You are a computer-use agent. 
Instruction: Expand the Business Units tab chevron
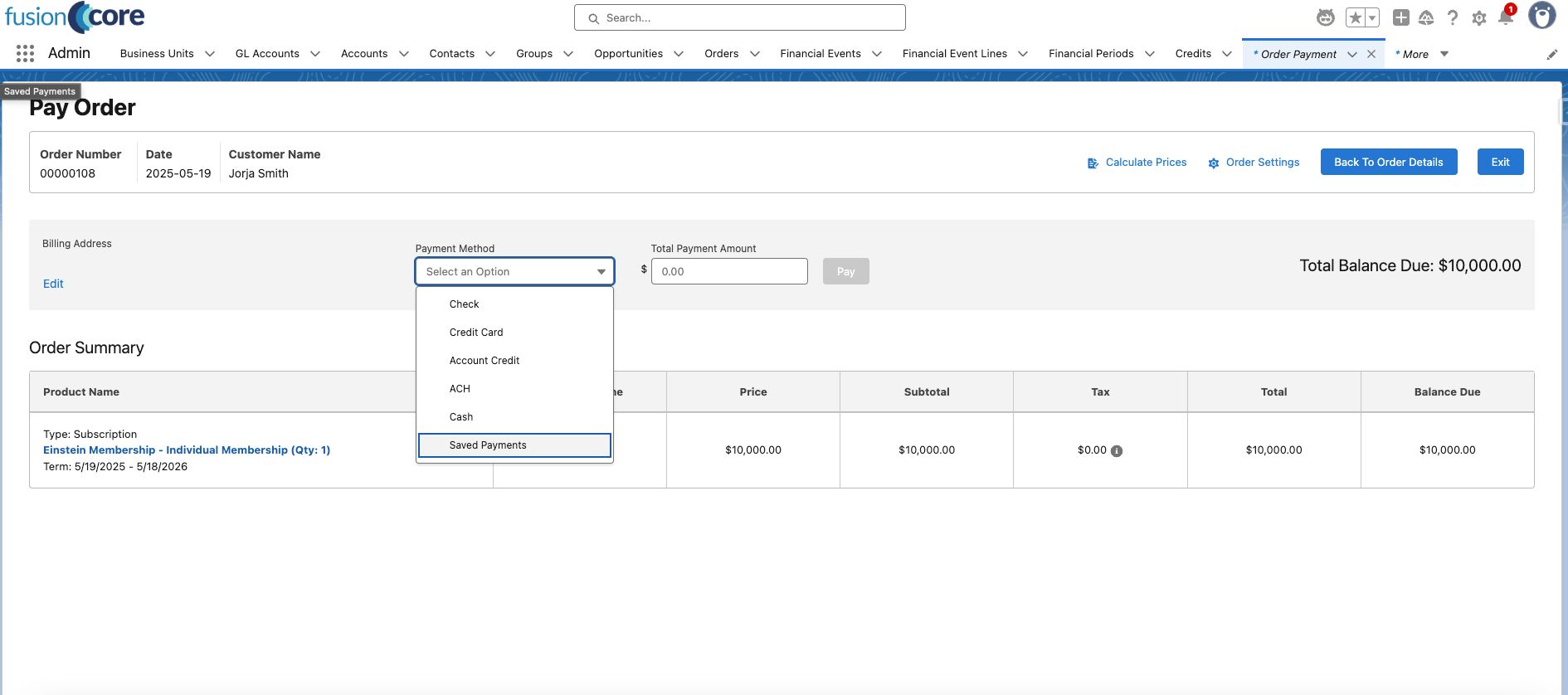tap(210, 54)
